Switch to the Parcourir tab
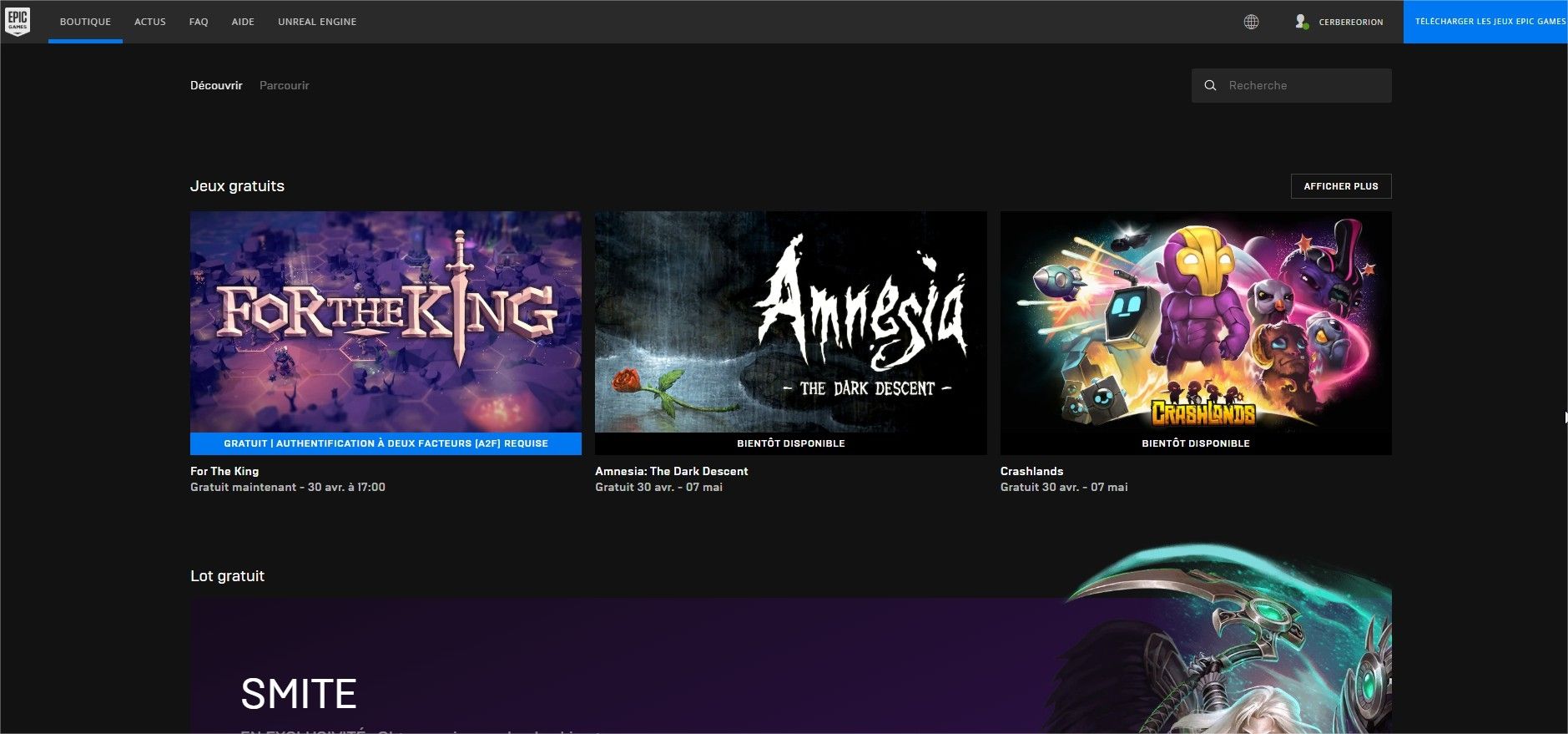 point(284,85)
